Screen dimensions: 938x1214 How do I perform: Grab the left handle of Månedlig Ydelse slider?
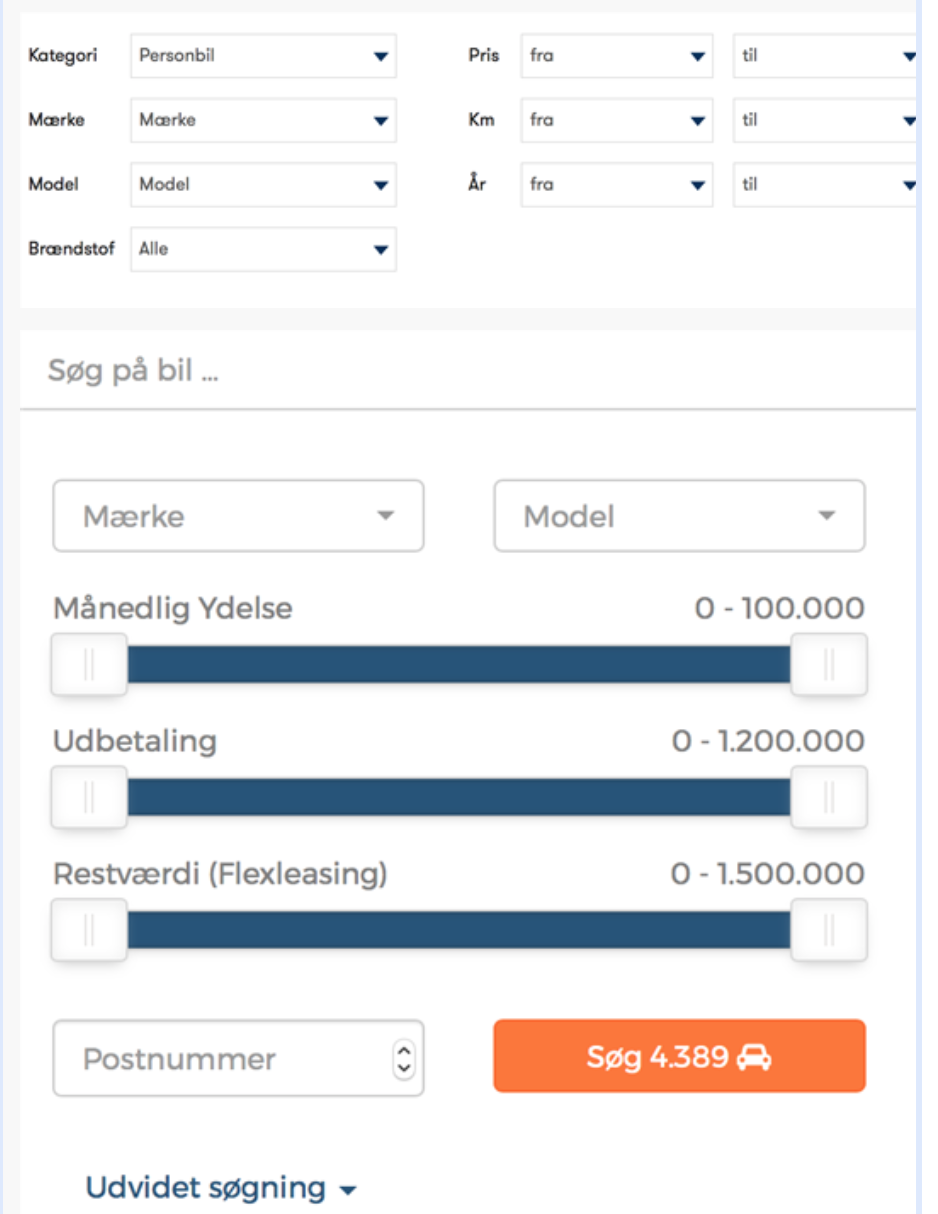[x=89, y=664]
